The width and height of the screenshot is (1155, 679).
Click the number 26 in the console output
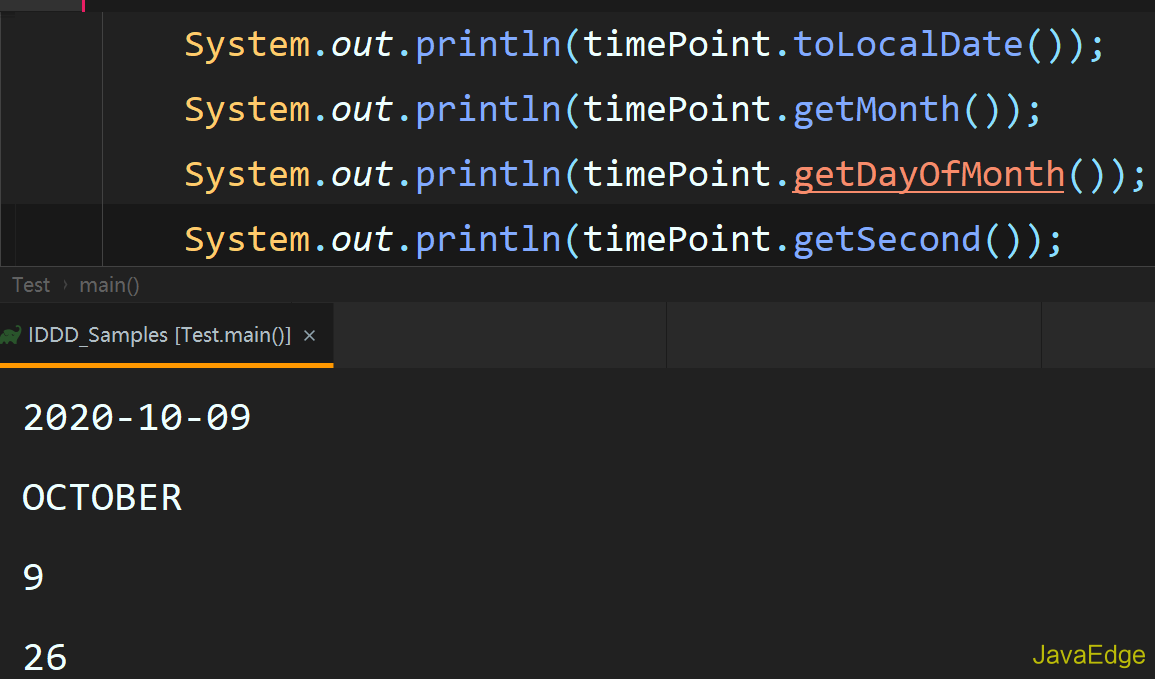click(x=43, y=656)
